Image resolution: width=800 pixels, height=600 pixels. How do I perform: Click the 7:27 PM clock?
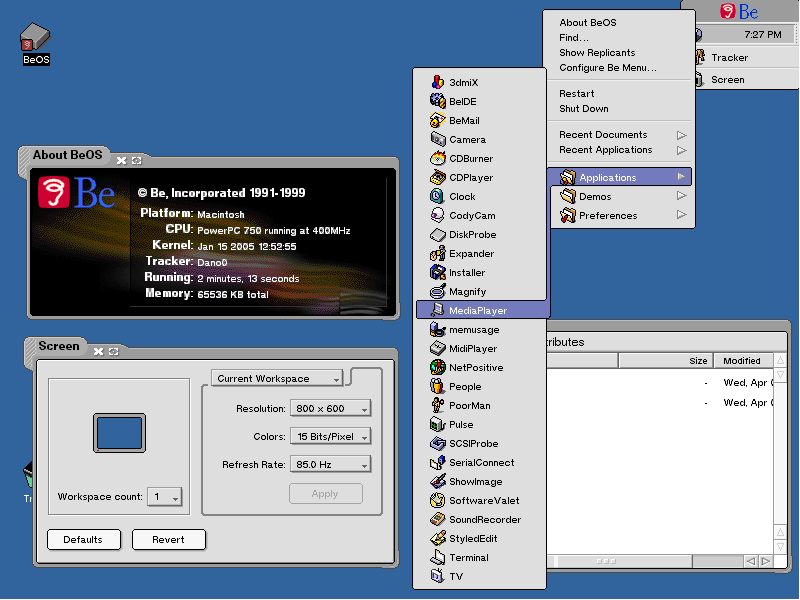click(x=762, y=35)
